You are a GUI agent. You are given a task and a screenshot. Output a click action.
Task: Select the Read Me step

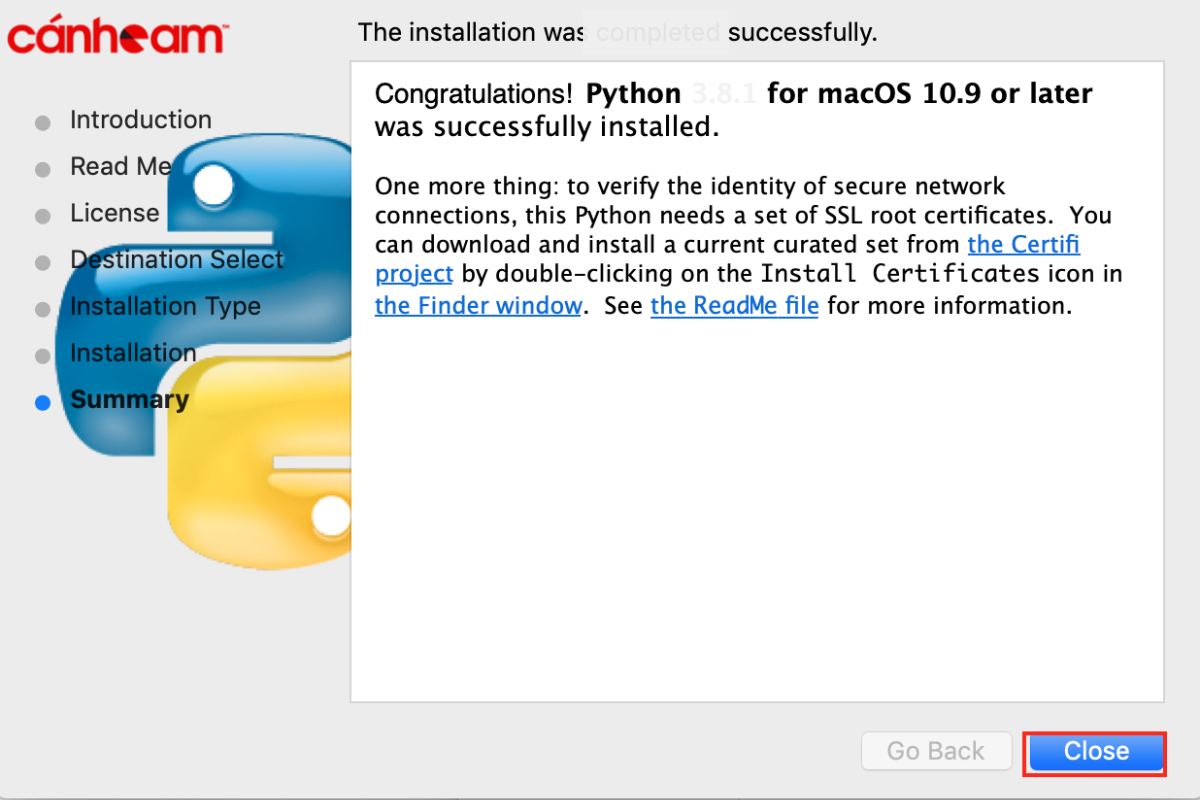121,167
